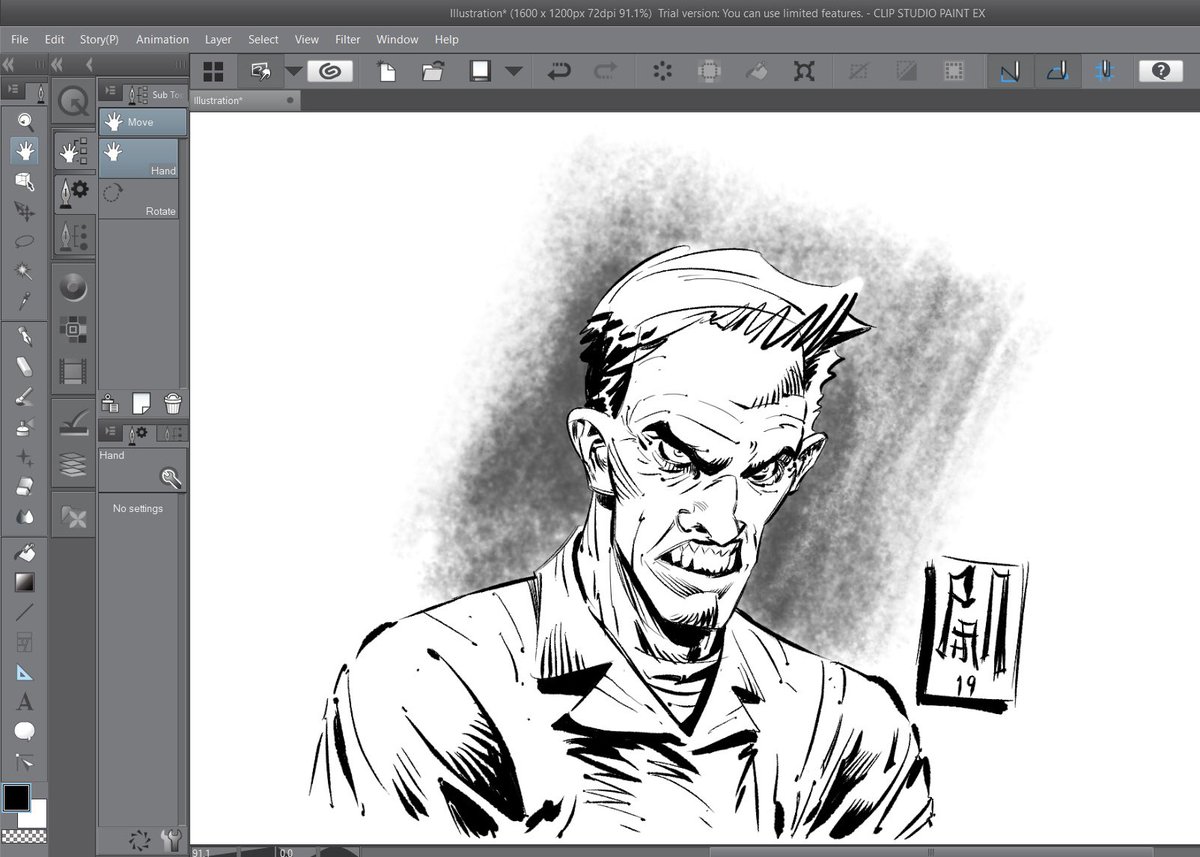Viewport: 1200px width, 857px height.
Task: Collapse the Sub Tool dock with double-arrow
Action: [57, 65]
